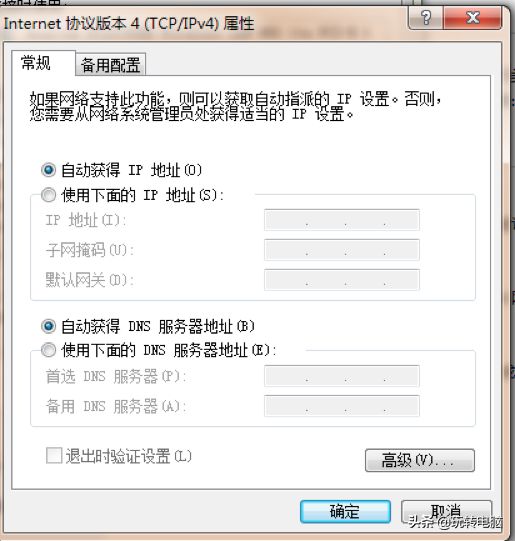This screenshot has height=541, width=515.
Task: Switch to the 常规 tab
Action: pyautogui.click(x=36, y=63)
